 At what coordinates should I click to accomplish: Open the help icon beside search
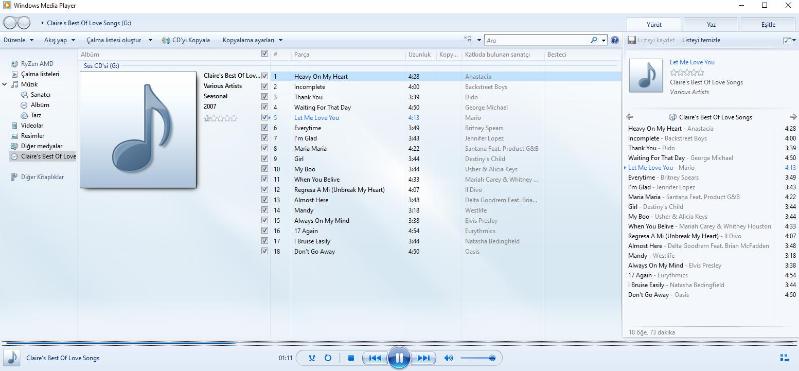(x=615, y=40)
